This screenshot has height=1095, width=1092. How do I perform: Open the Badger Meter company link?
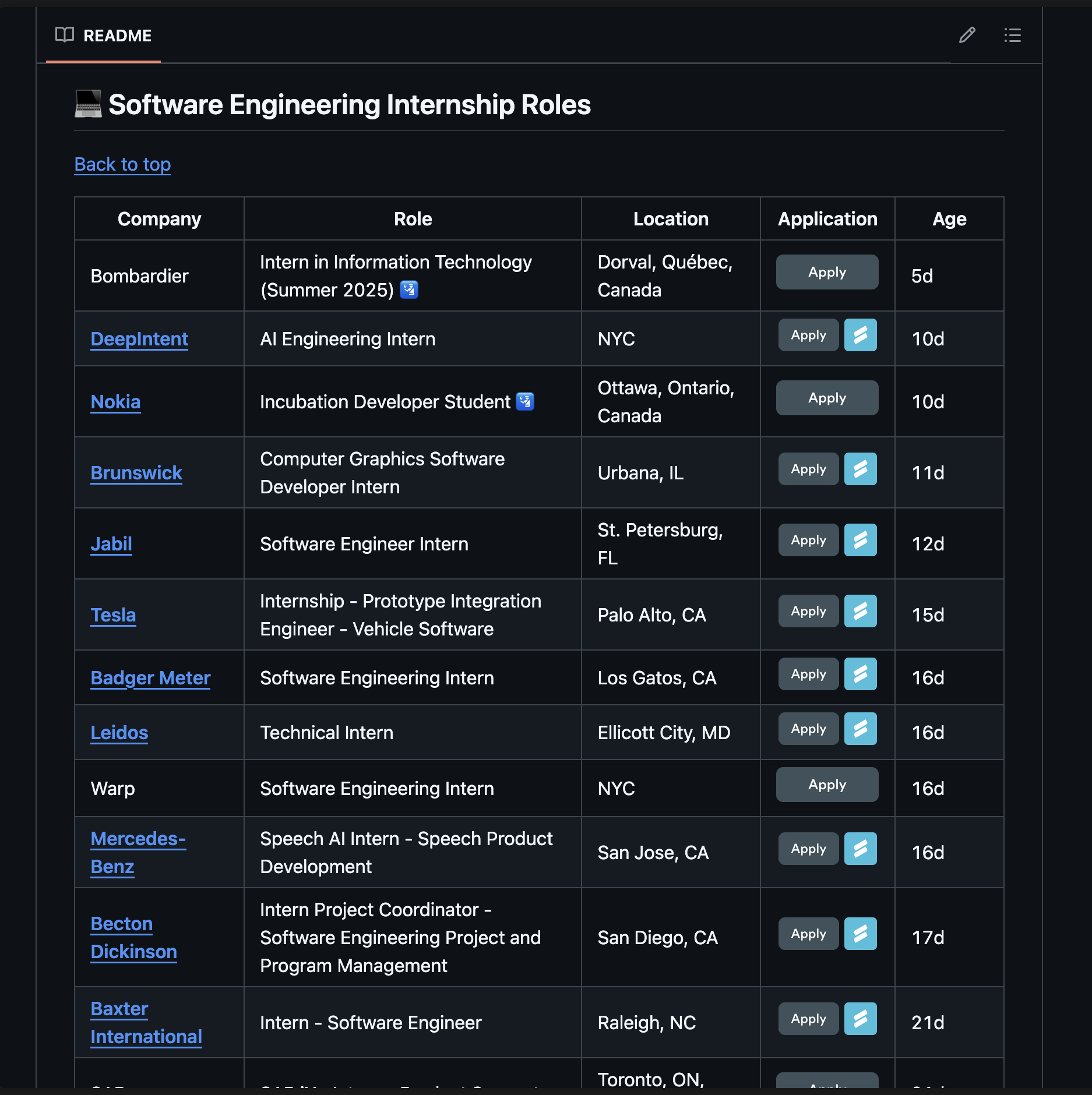[150, 678]
